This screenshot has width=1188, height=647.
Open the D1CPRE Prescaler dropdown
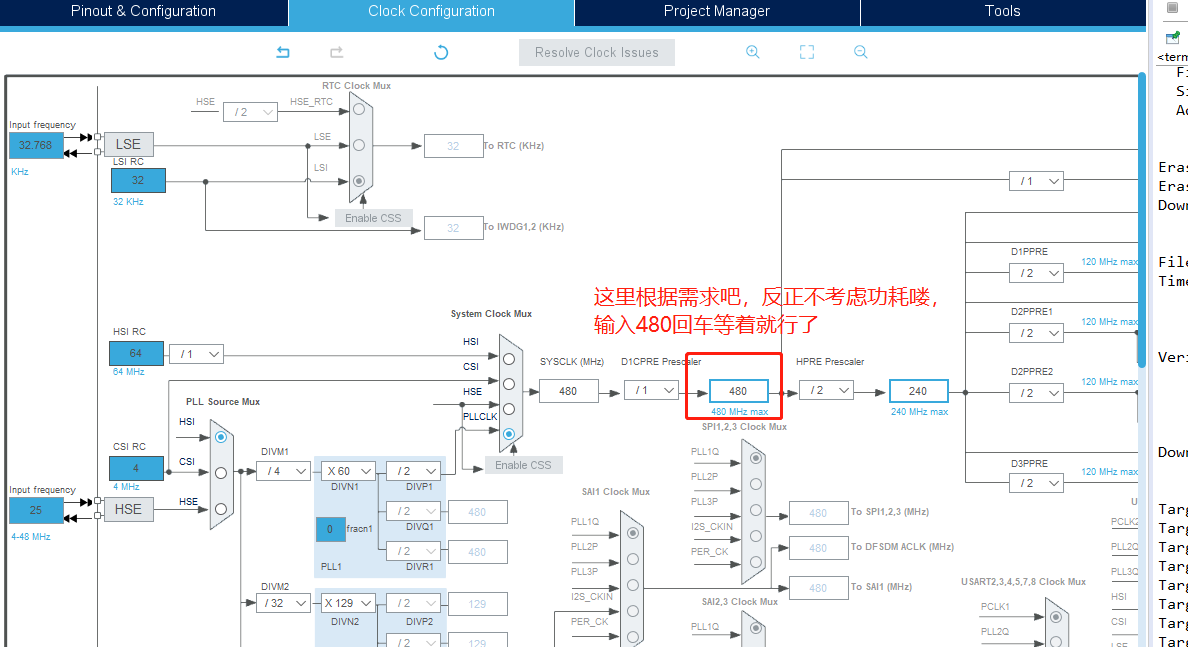[x=651, y=390]
